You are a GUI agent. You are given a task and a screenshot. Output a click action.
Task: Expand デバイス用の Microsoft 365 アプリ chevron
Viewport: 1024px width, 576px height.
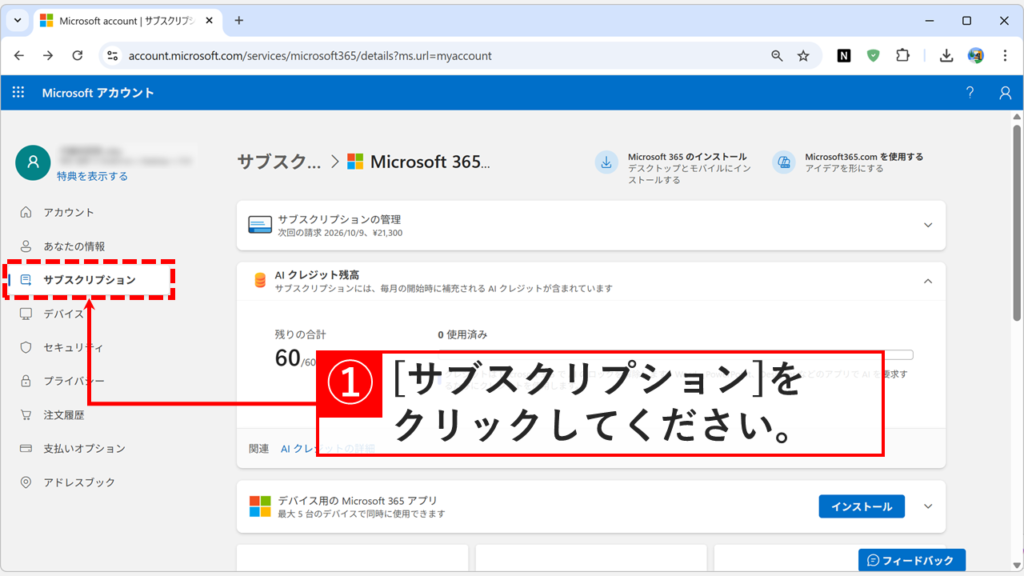pos(928,506)
